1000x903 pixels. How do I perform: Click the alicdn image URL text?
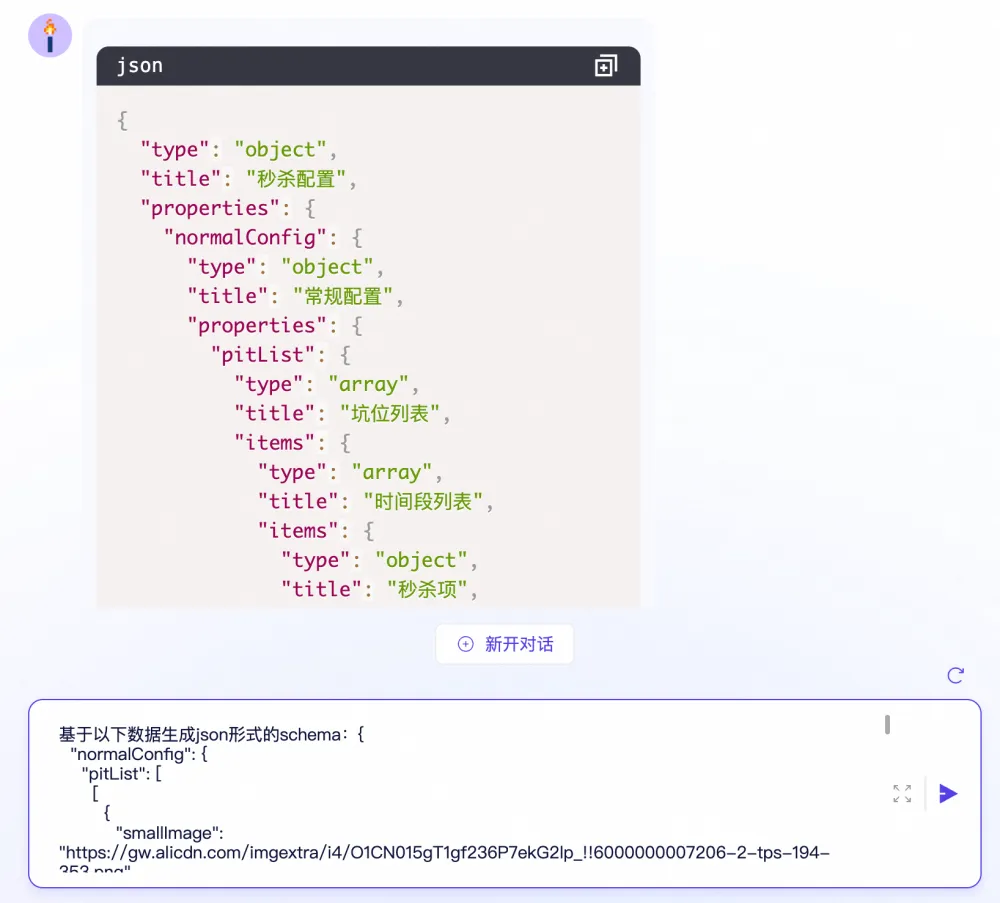point(444,853)
